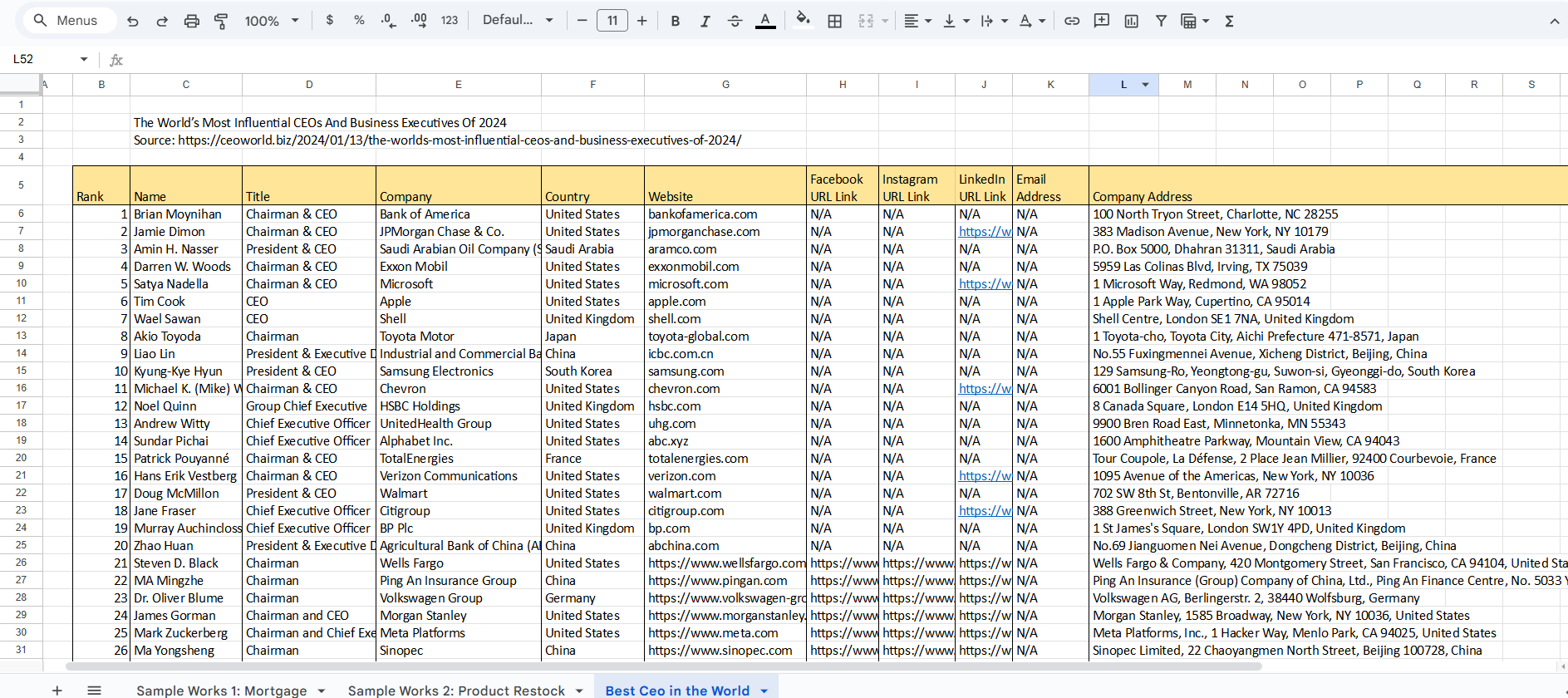The height and width of the screenshot is (698, 1568).
Task: Click the Functions sigma icon
Action: [x=1229, y=21]
